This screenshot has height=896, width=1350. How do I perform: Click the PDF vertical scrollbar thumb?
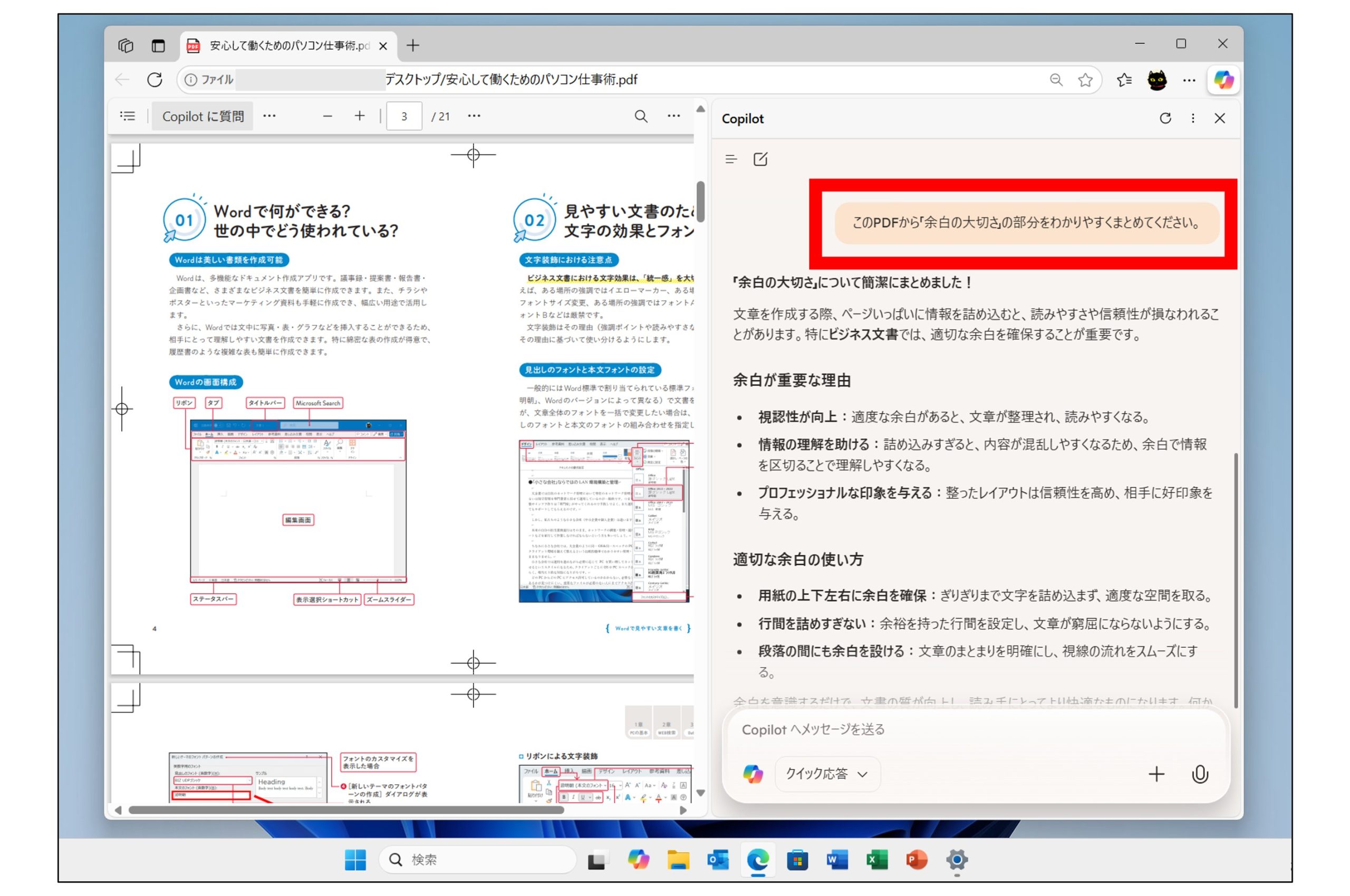click(x=700, y=201)
